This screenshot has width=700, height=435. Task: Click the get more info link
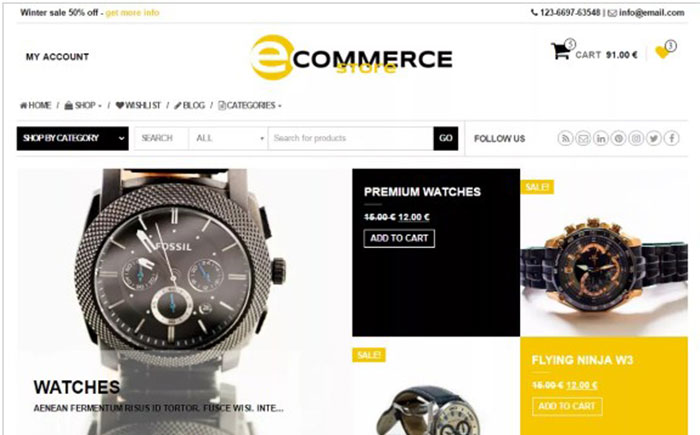[x=133, y=13]
